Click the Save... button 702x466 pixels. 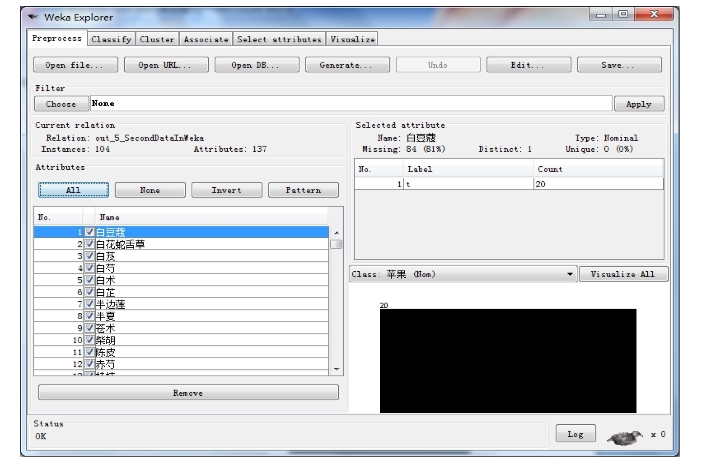(619, 65)
